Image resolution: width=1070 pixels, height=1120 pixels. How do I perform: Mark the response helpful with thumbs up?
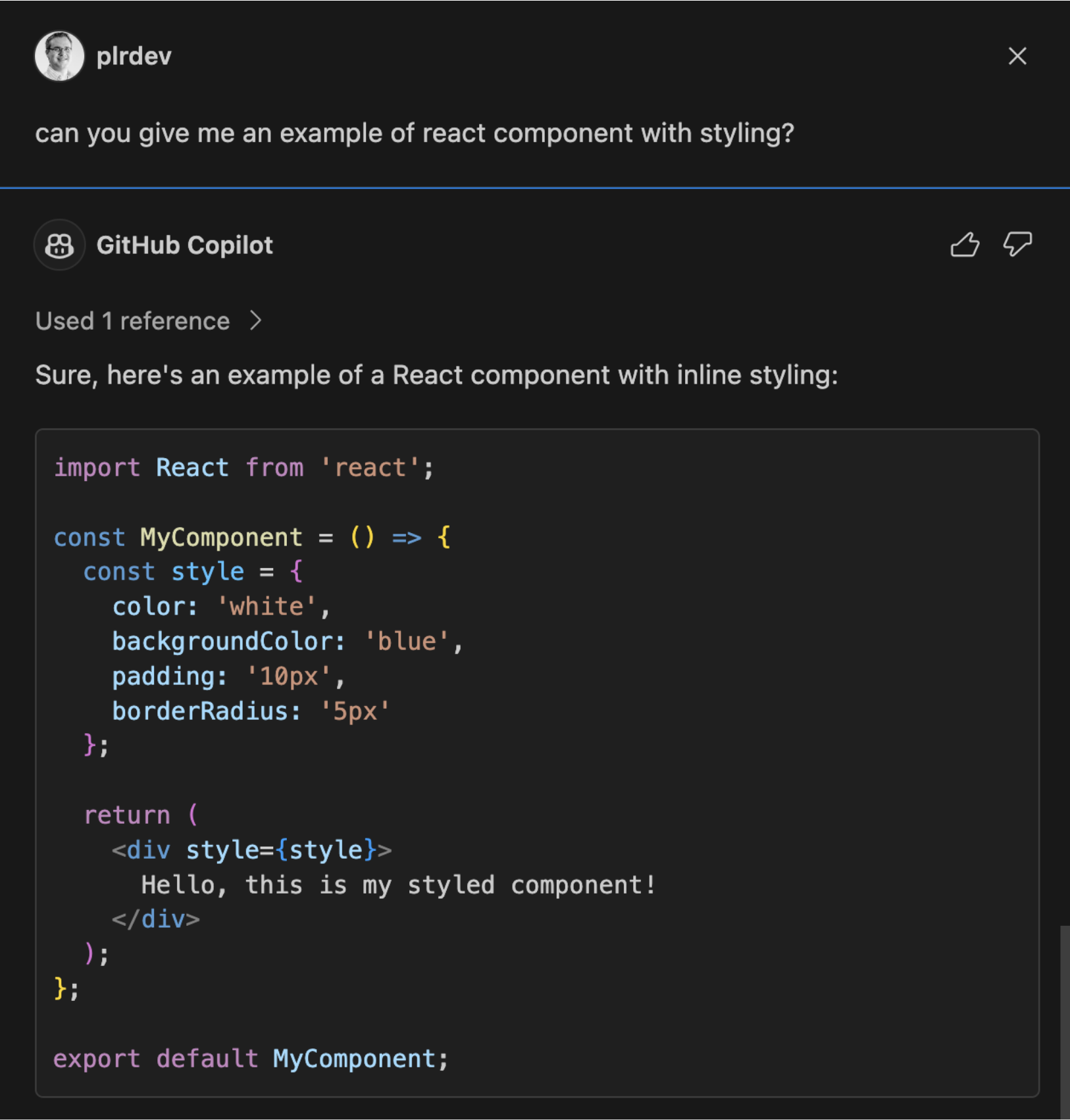[965, 245]
